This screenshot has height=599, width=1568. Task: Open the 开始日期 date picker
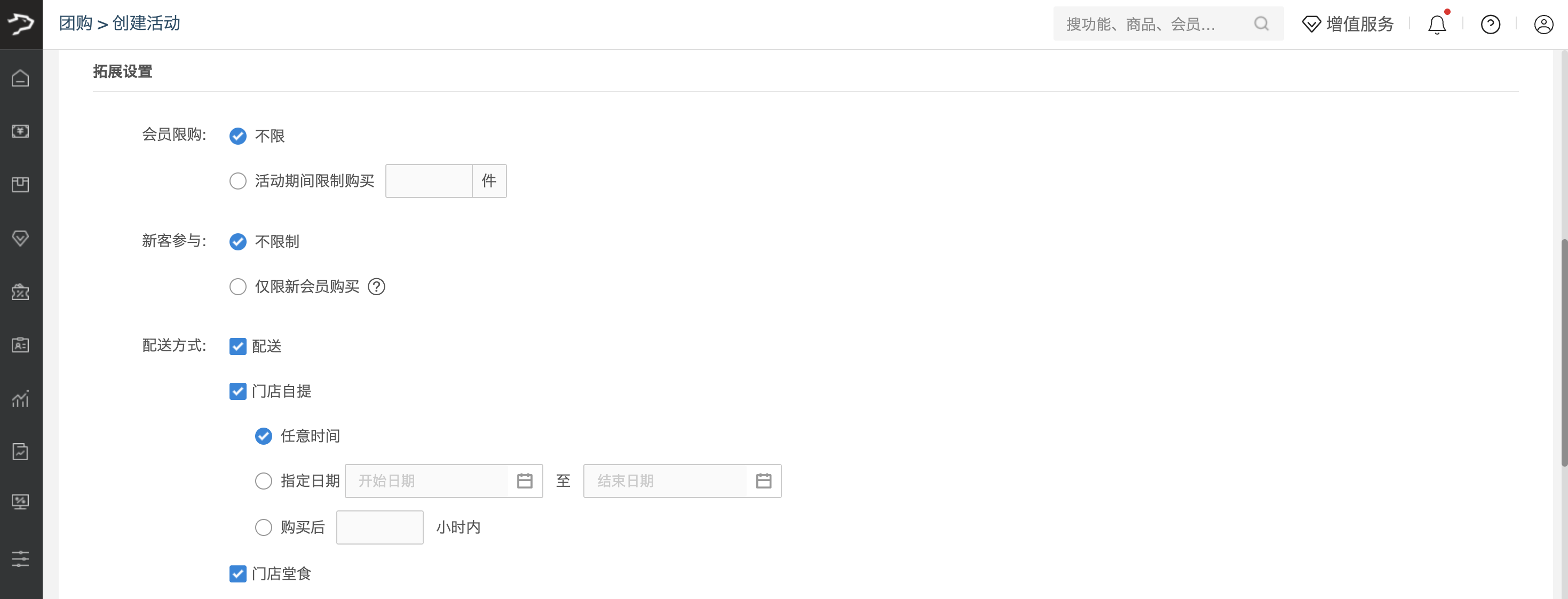pos(444,481)
